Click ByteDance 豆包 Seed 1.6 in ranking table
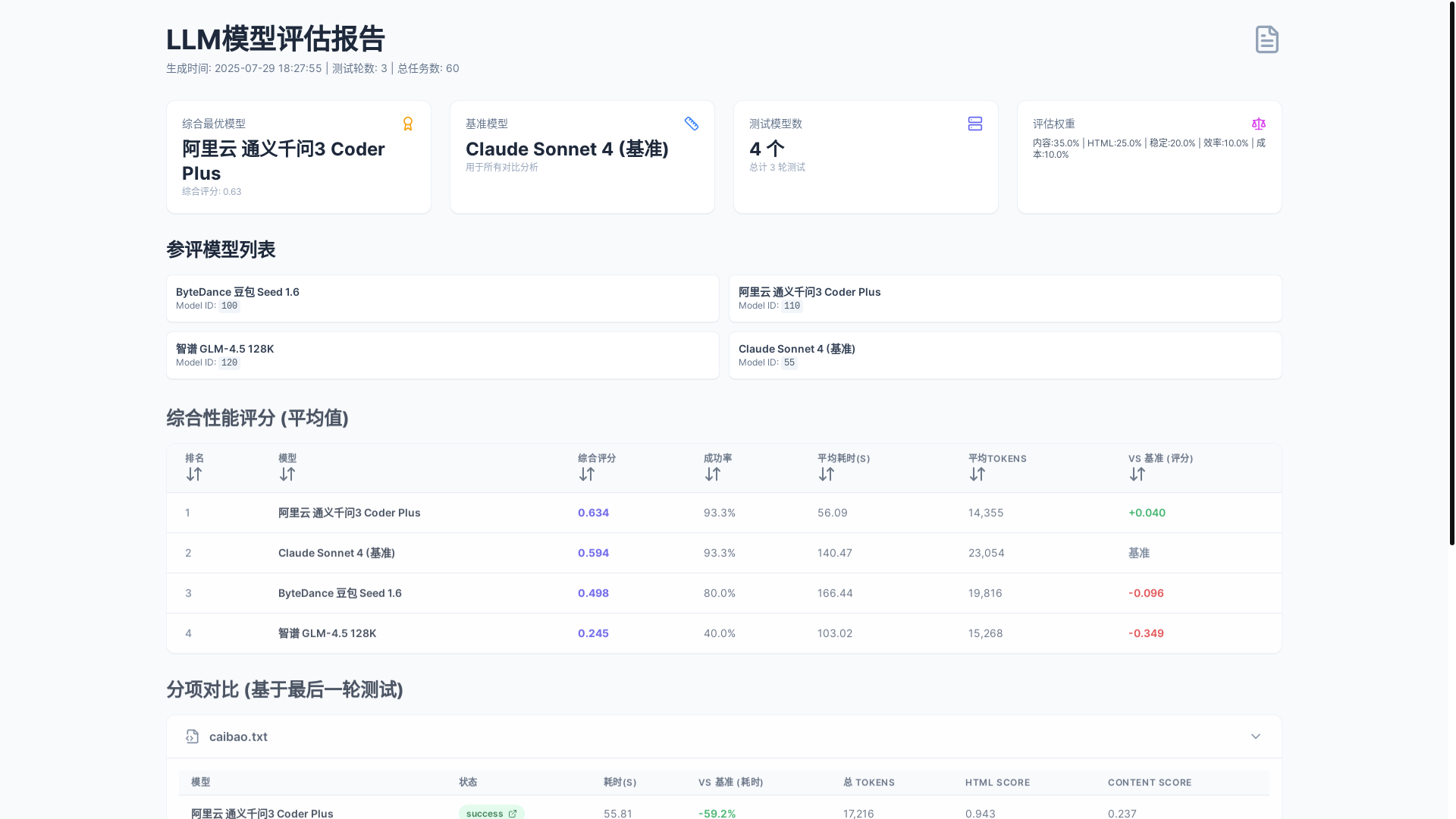 pos(340,593)
